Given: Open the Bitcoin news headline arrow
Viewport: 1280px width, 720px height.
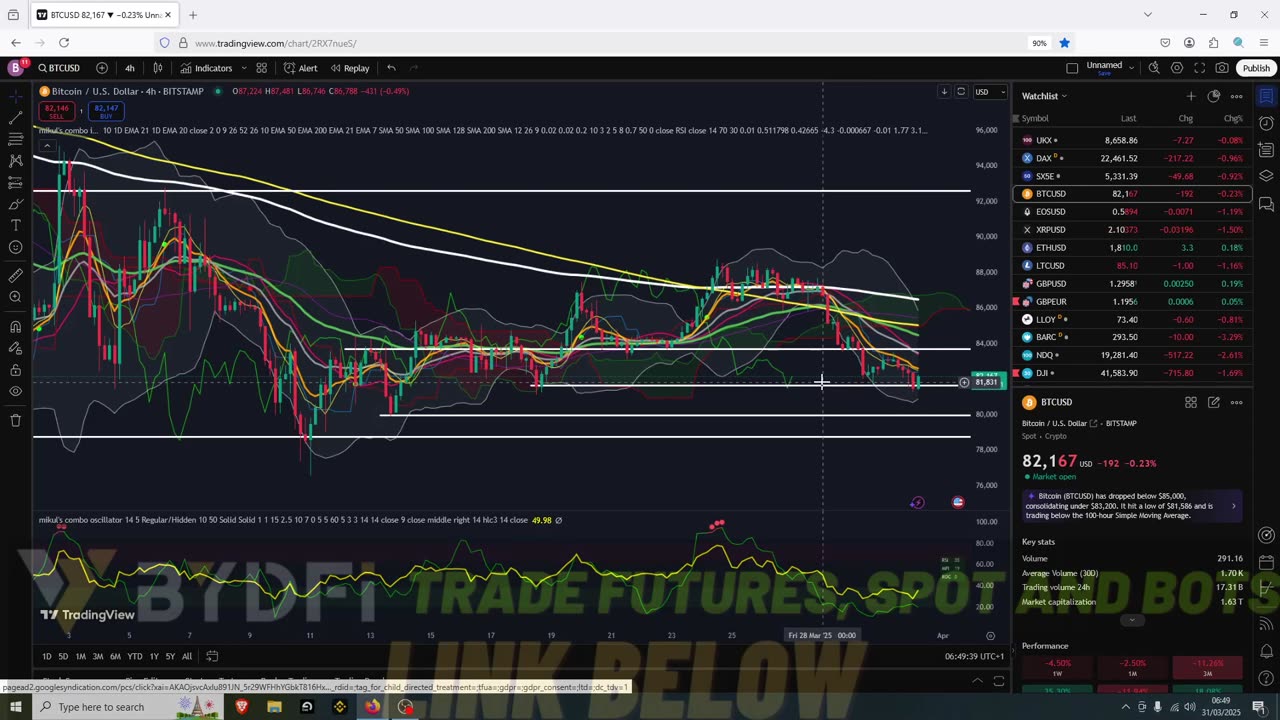Looking at the screenshot, I should coord(1233,506).
